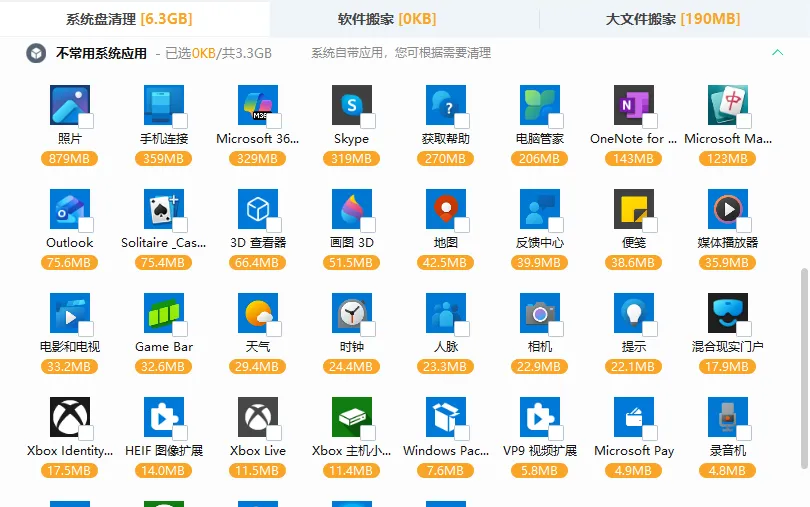
Task: Click the 媒体播放器 app icon
Action: click(728, 209)
